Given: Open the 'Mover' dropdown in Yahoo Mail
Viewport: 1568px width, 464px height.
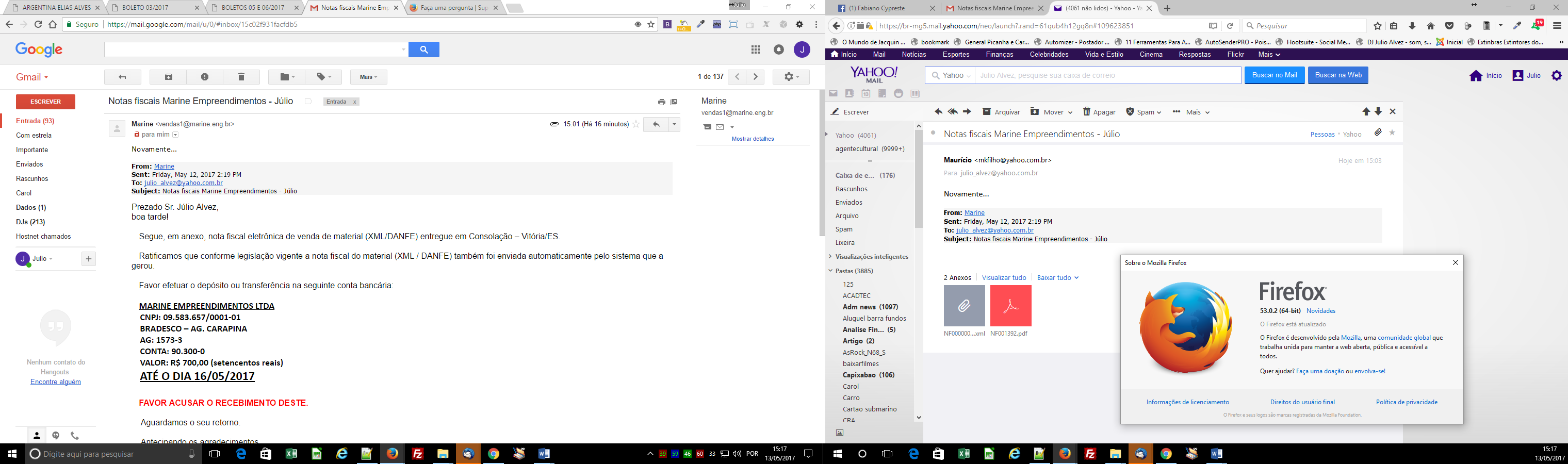Looking at the screenshot, I should [1051, 112].
